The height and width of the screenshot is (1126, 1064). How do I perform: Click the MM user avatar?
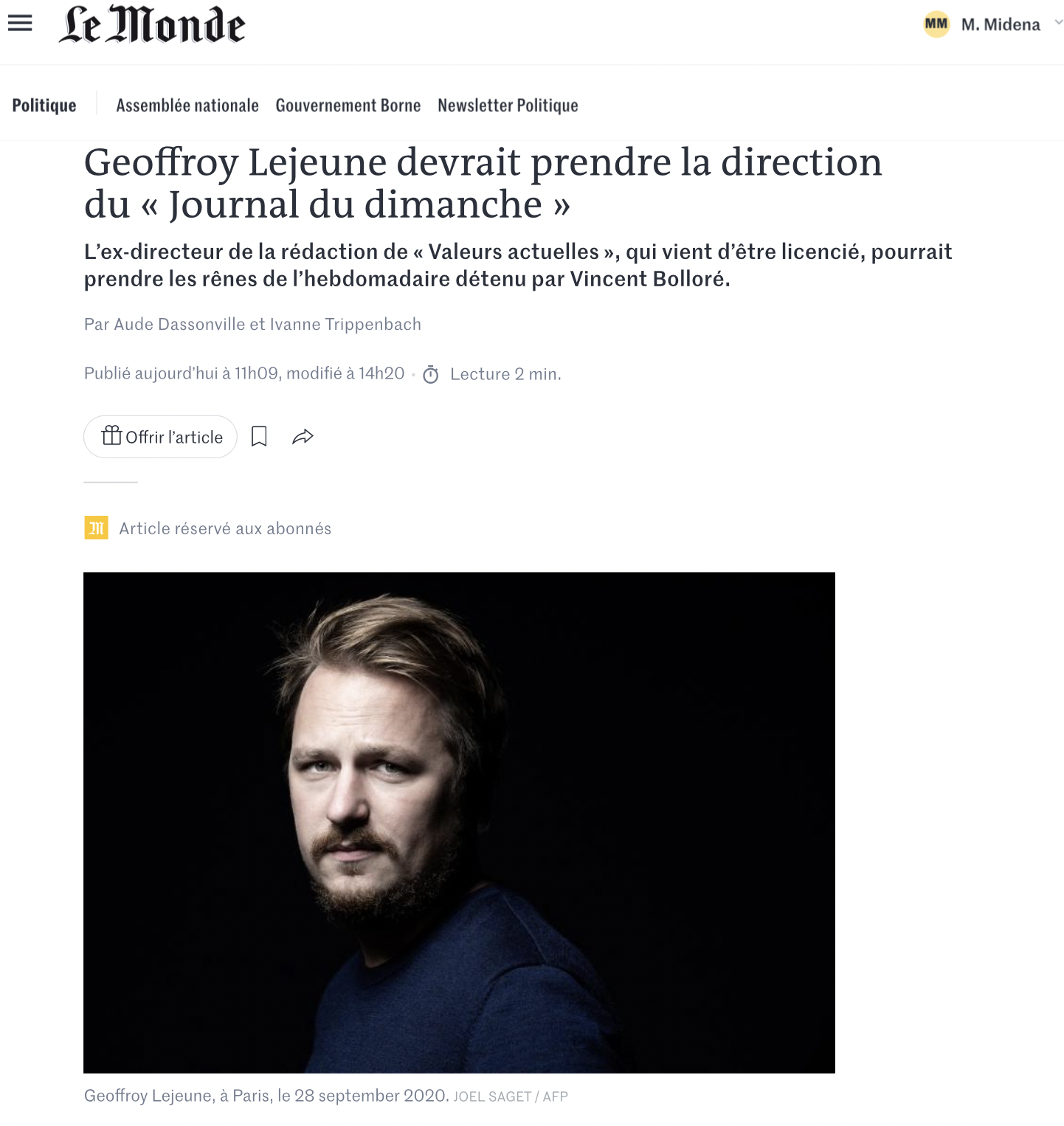pos(936,24)
